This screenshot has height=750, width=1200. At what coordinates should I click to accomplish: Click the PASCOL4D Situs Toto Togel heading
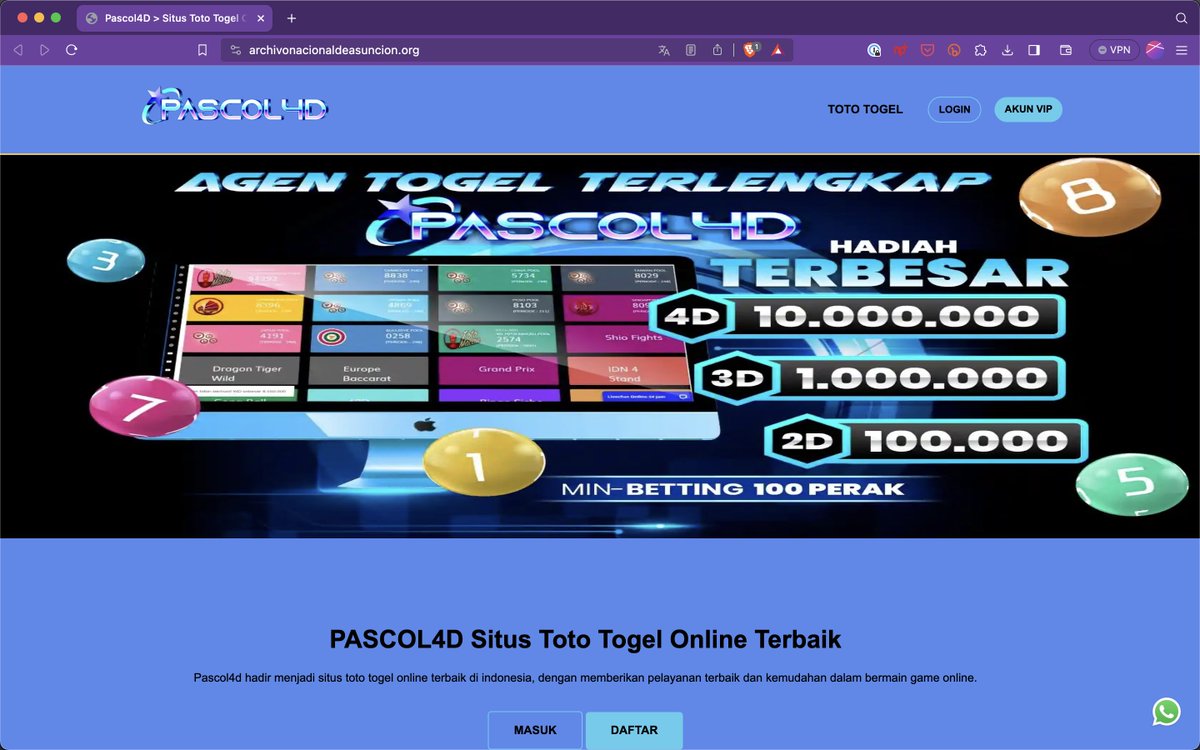[586, 639]
